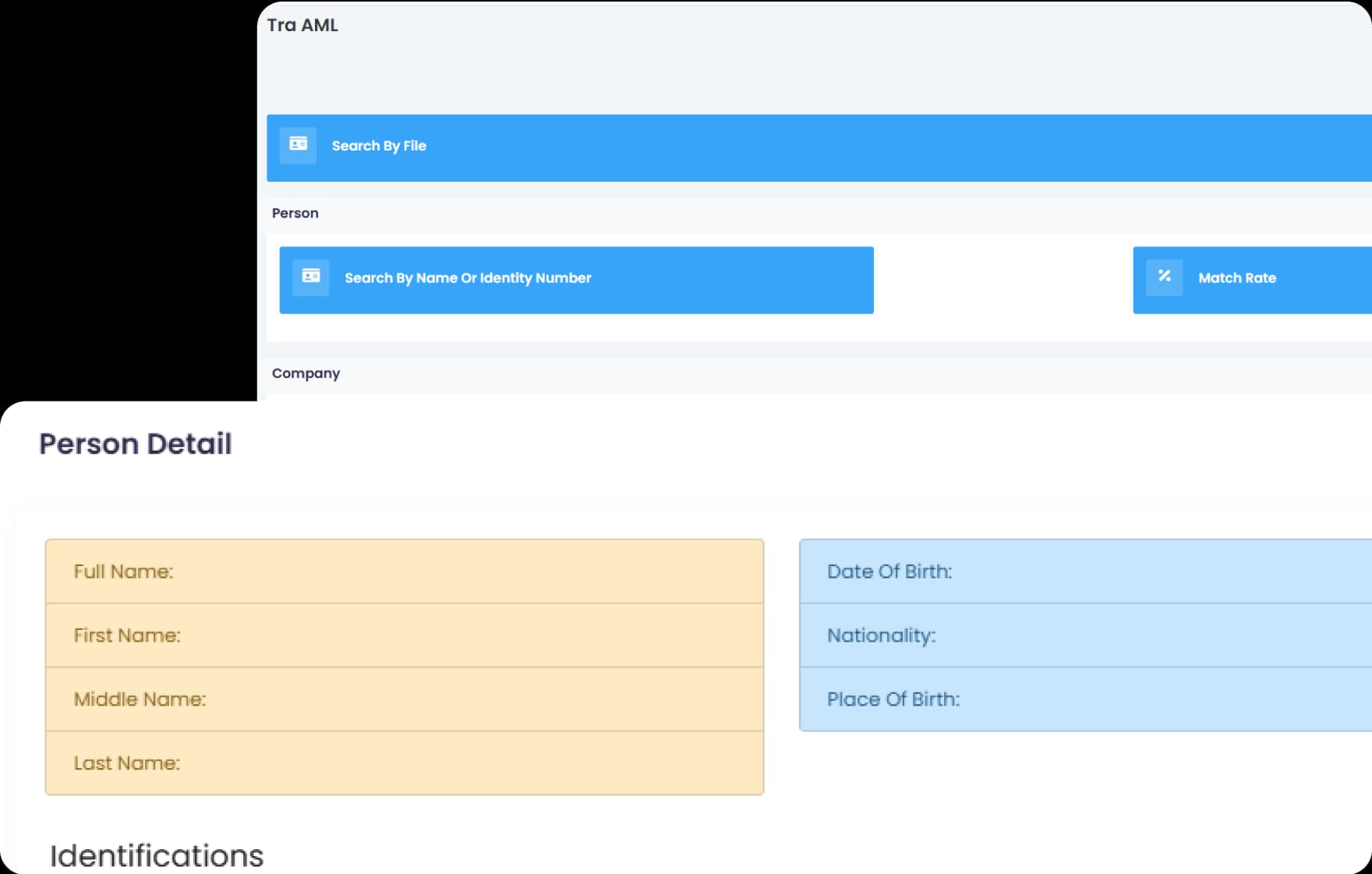Image resolution: width=1372 pixels, height=874 pixels.
Task: Click the percent icon next to Match Rate
Action: (1164, 278)
